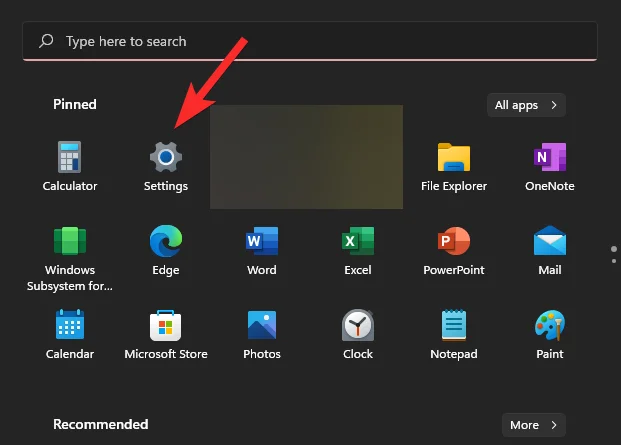Launch the PowerPoint app icon

point(454,241)
